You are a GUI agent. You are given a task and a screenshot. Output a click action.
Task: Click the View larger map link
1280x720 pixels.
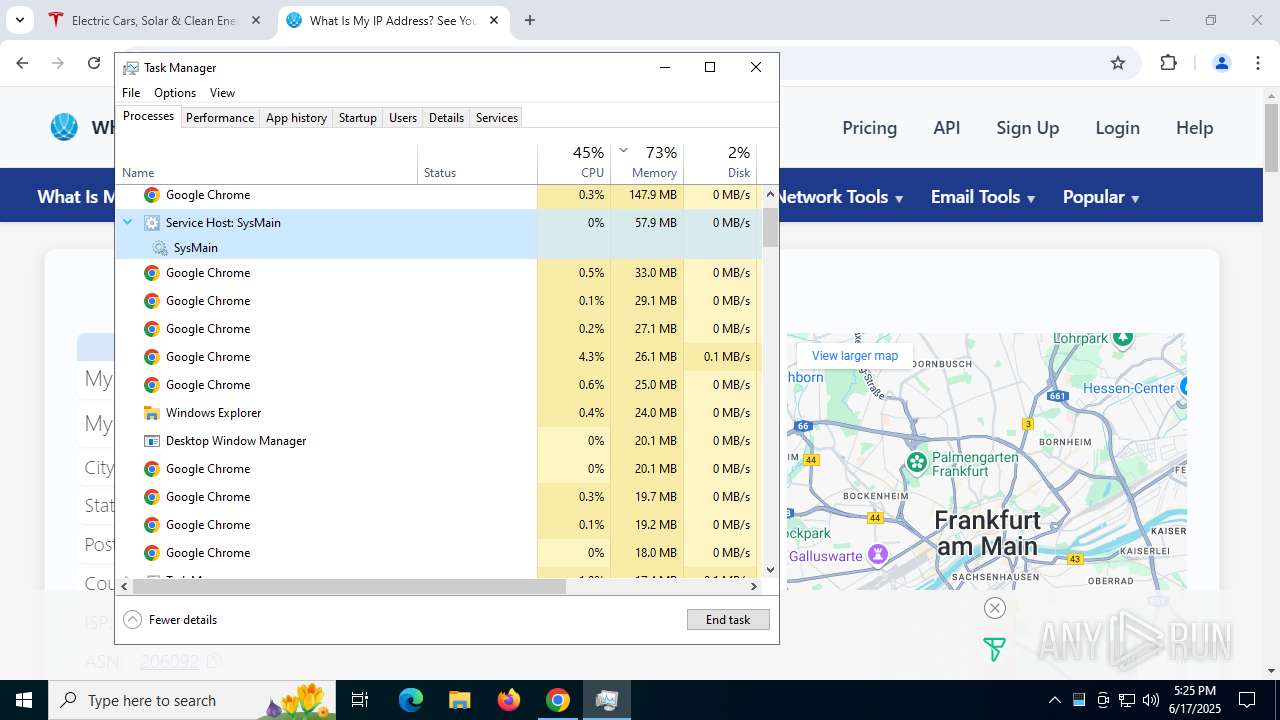pyautogui.click(x=855, y=356)
